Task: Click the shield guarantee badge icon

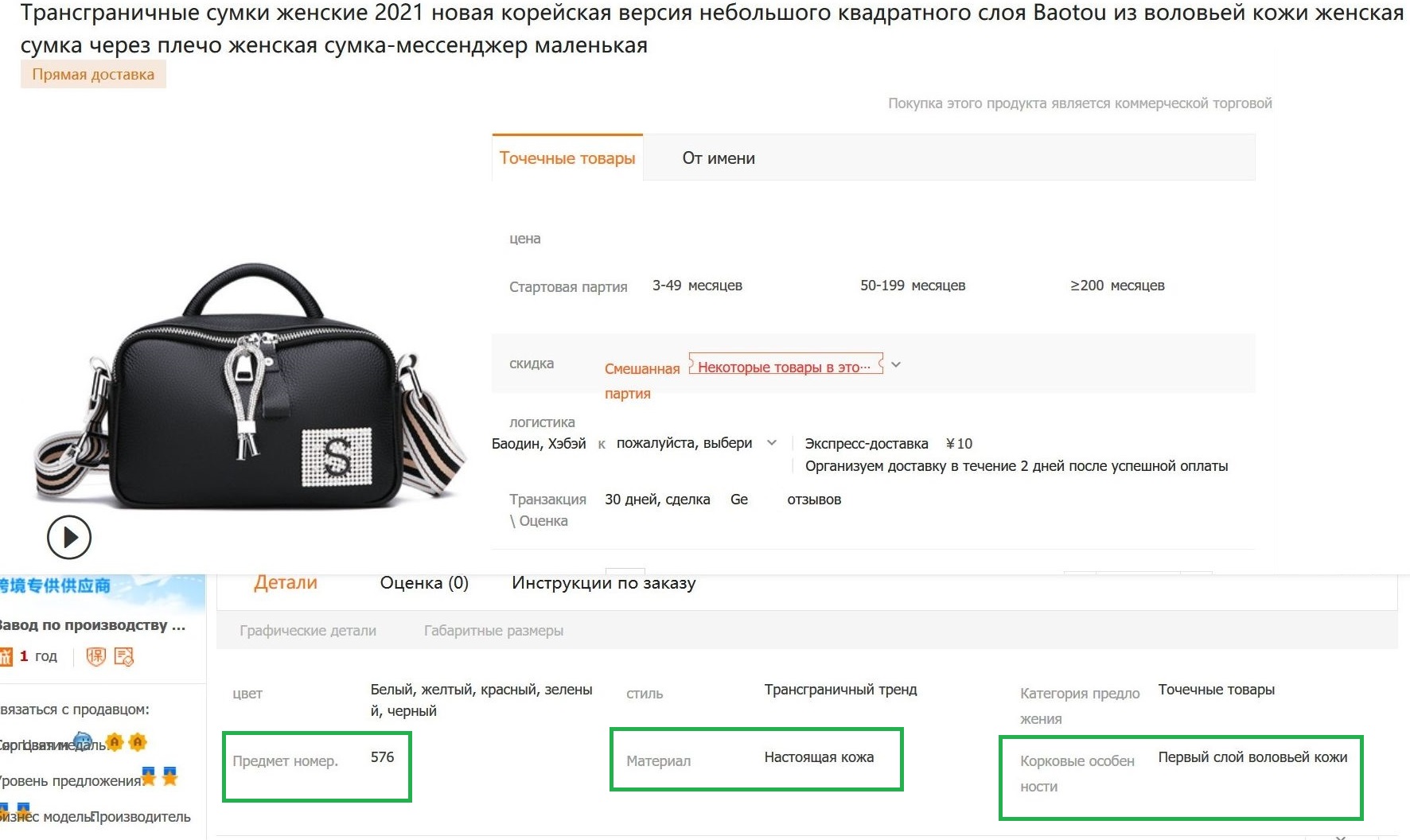Action: (x=96, y=656)
